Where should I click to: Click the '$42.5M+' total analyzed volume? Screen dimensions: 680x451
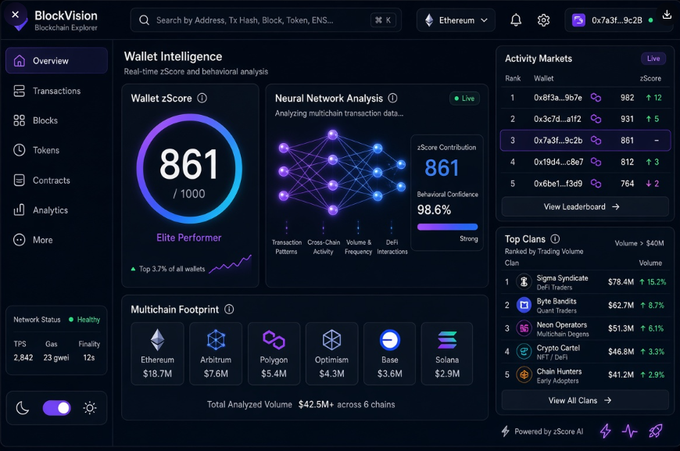click(316, 405)
